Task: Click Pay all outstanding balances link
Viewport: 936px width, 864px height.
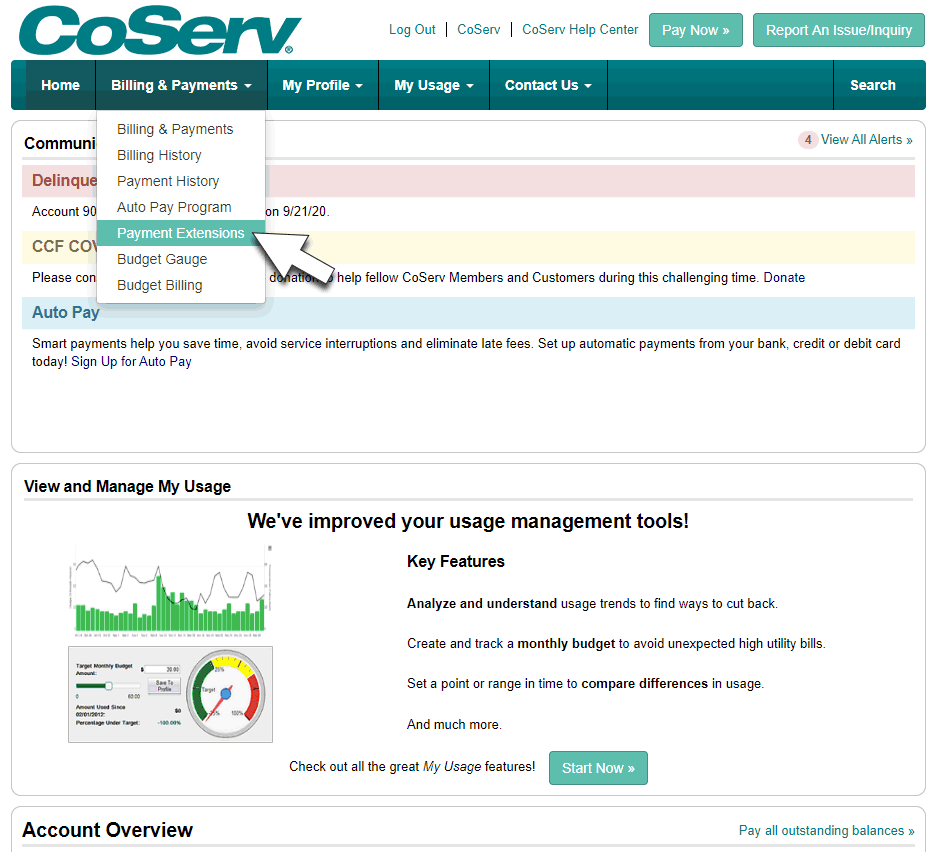Action: [826, 830]
